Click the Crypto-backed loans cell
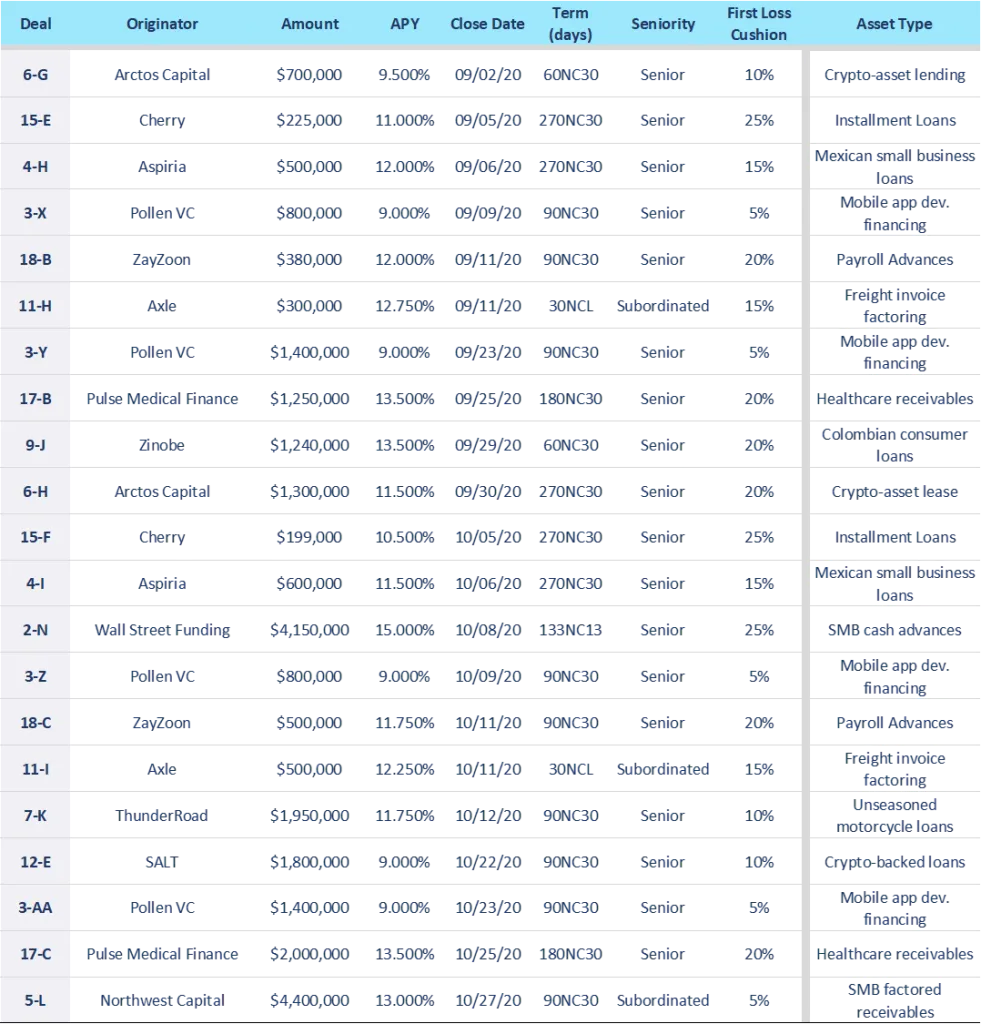 pyautogui.click(x=894, y=862)
